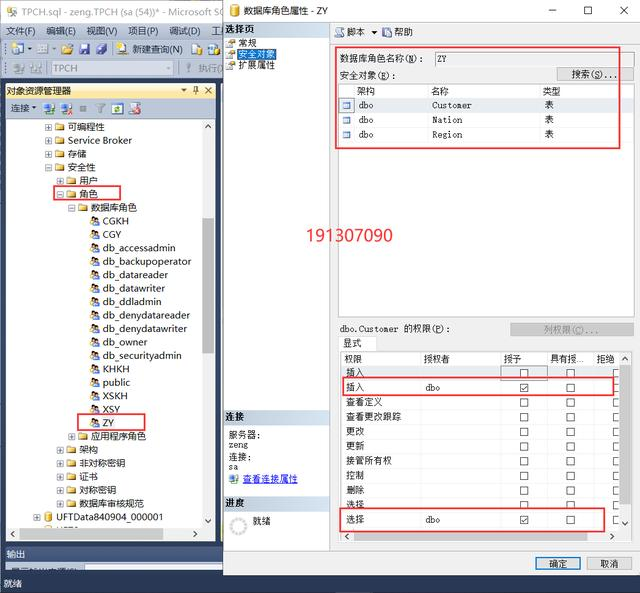Click the Save All icon
Image resolution: width=640 pixels, height=593 pixels.
click(x=101, y=49)
